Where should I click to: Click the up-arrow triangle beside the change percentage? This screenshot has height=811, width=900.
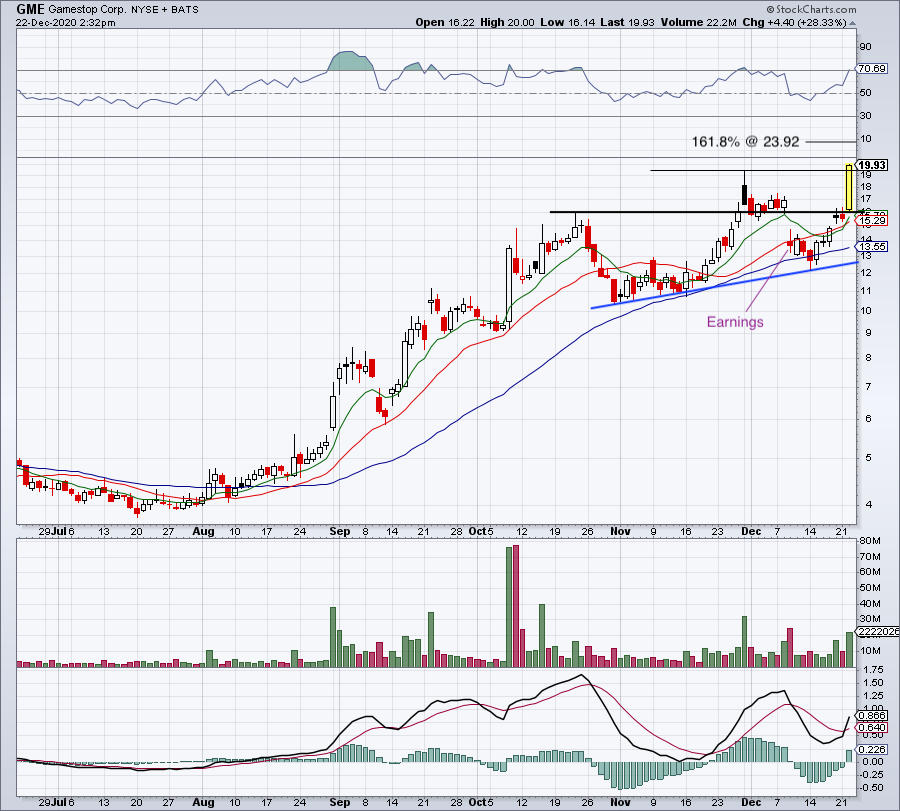pos(852,23)
